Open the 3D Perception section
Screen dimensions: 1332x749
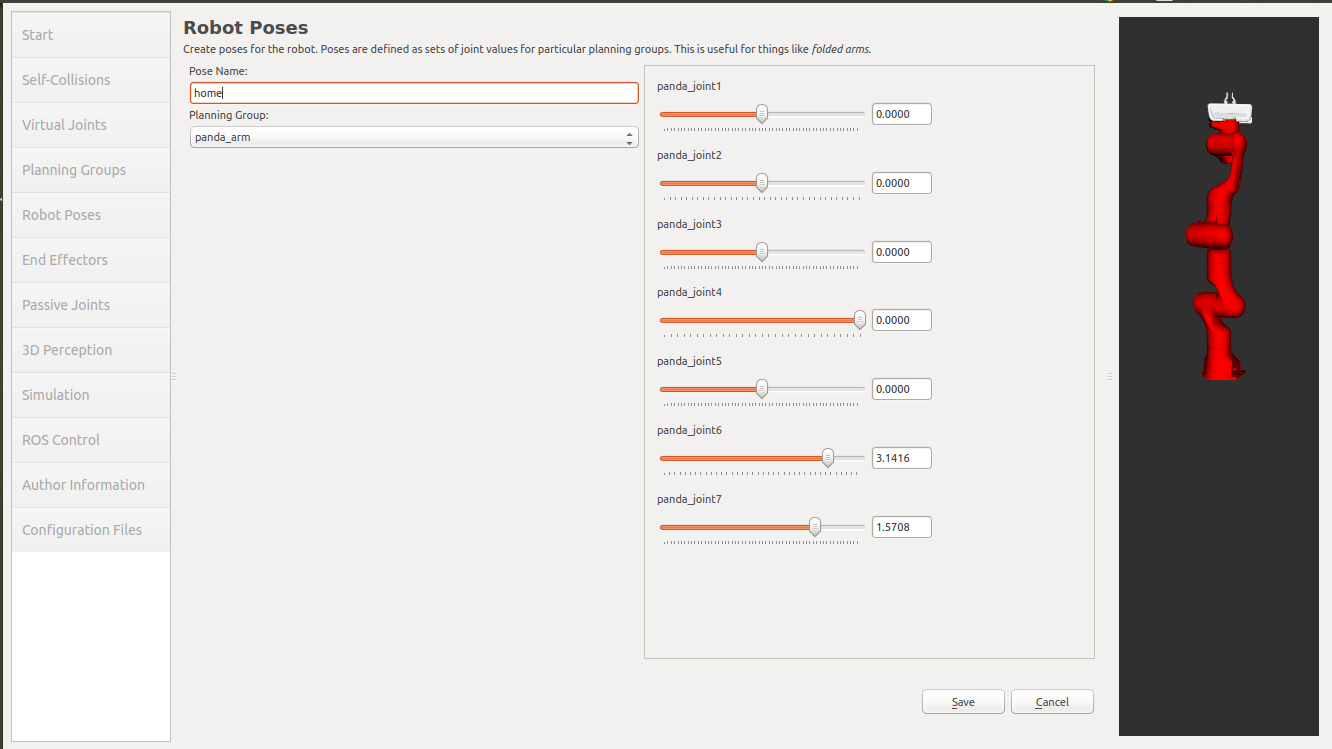tap(91, 350)
